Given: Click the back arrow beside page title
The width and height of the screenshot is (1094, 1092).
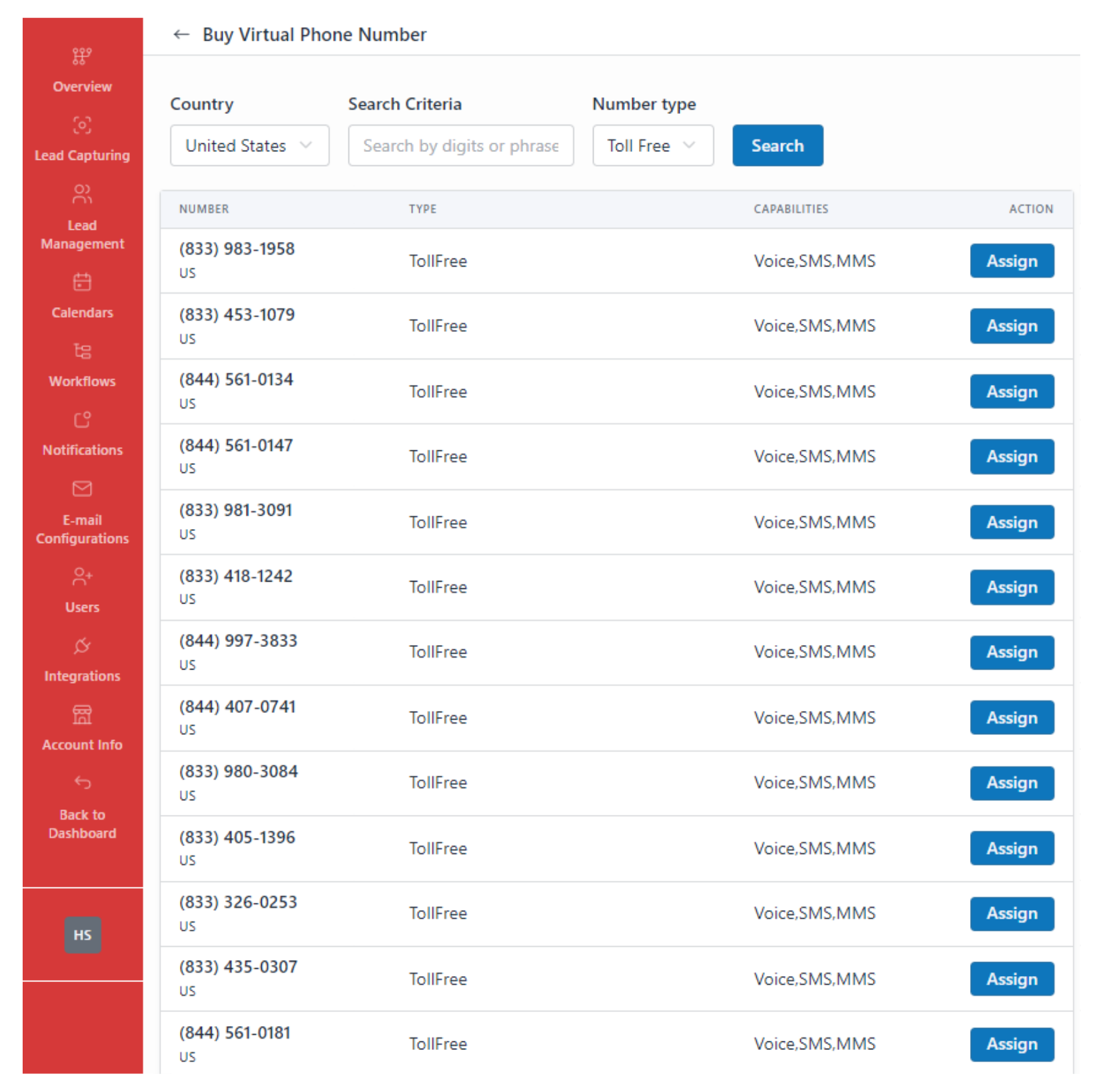Looking at the screenshot, I should pyautogui.click(x=181, y=35).
